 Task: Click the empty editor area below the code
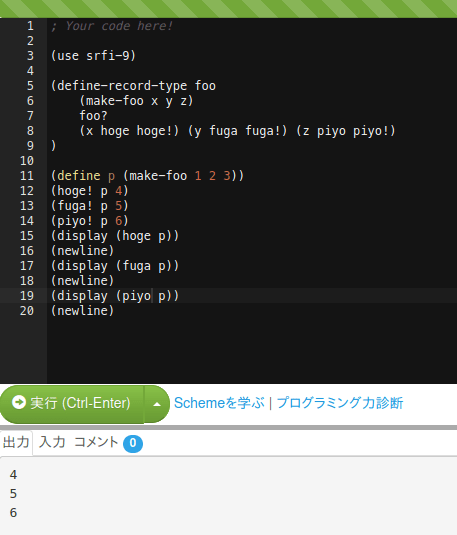click(252, 350)
